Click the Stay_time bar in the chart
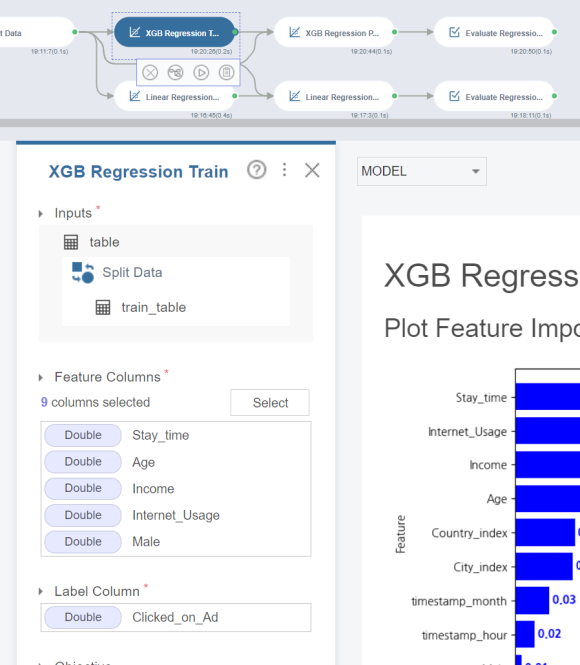The width and height of the screenshot is (580, 665). [548, 397]
